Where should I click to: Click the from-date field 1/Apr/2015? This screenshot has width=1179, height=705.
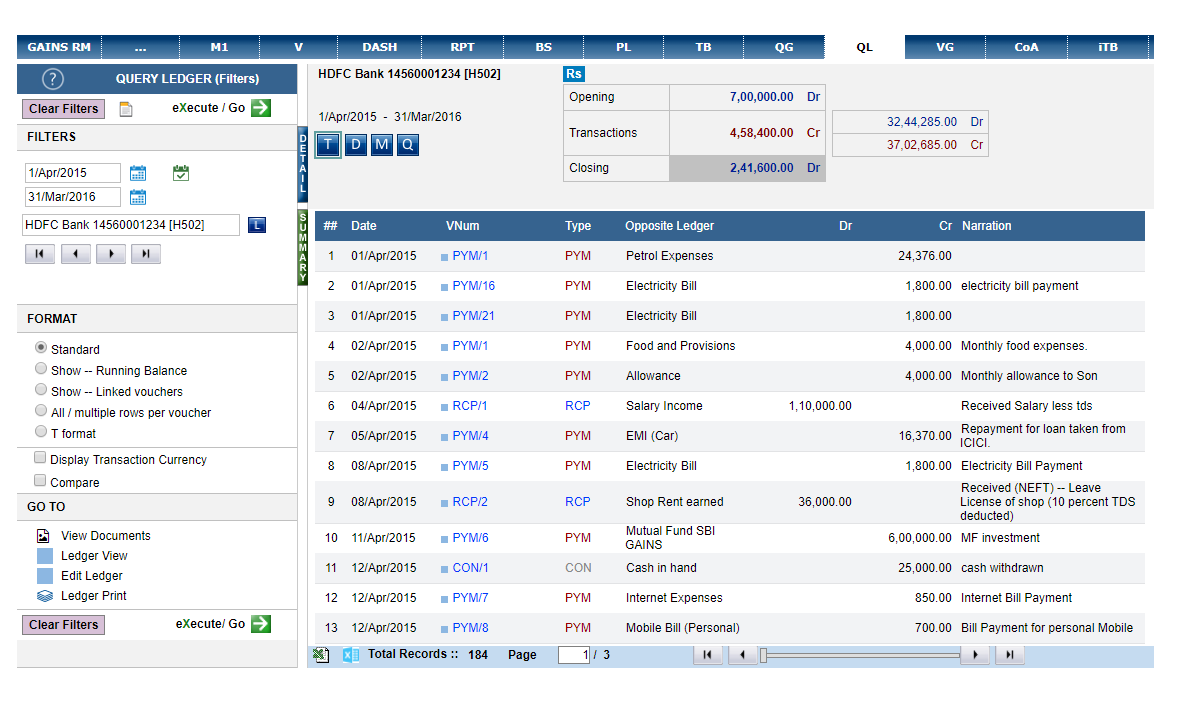click(x=72, y=173)
